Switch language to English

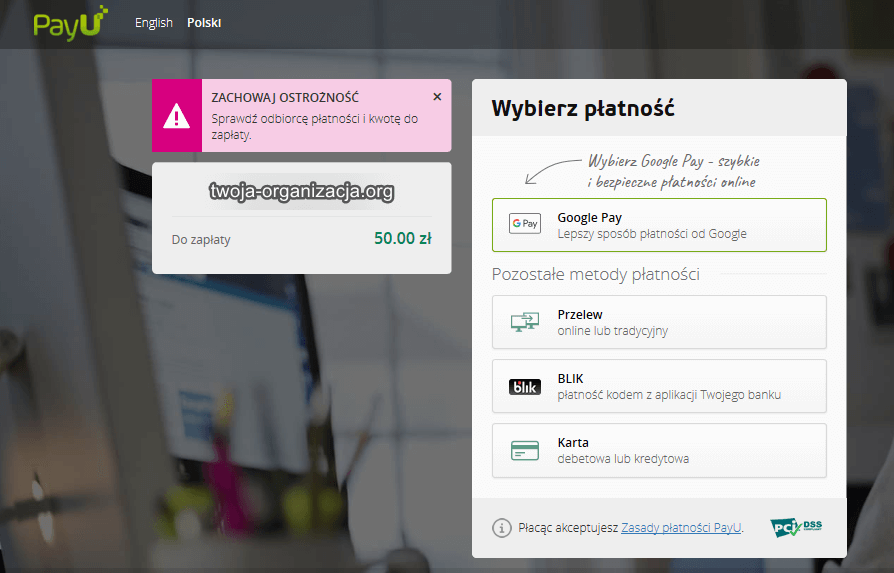tap(153, 23)
